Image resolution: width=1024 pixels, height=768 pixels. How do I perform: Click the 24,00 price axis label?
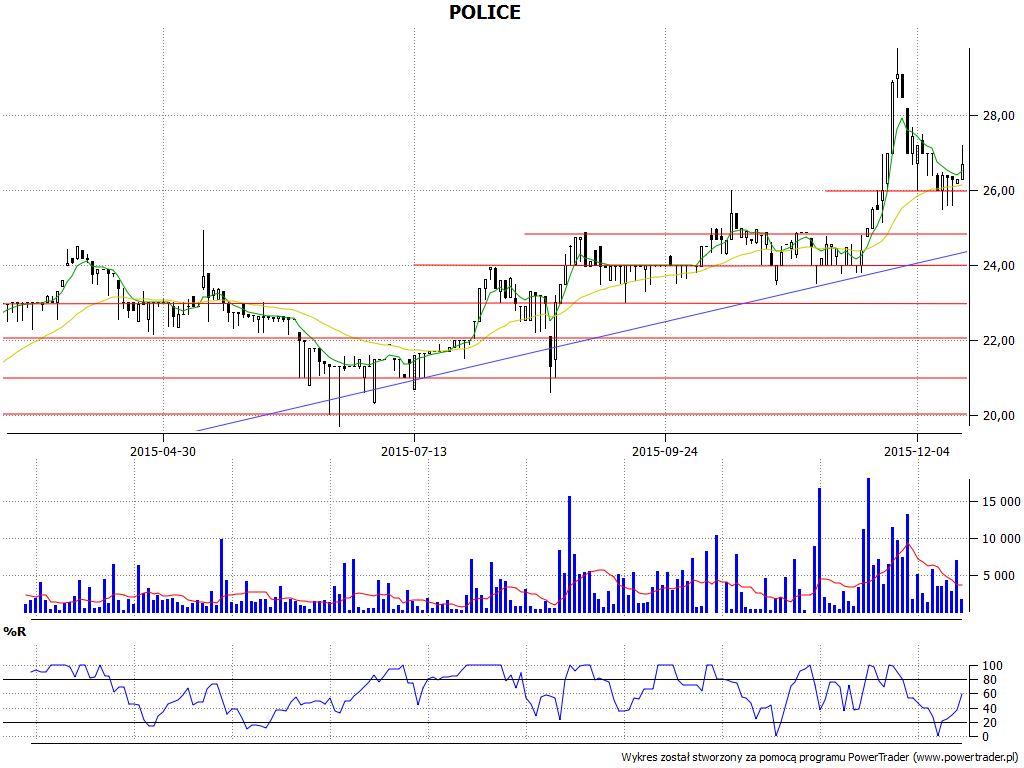coord(999,266)
